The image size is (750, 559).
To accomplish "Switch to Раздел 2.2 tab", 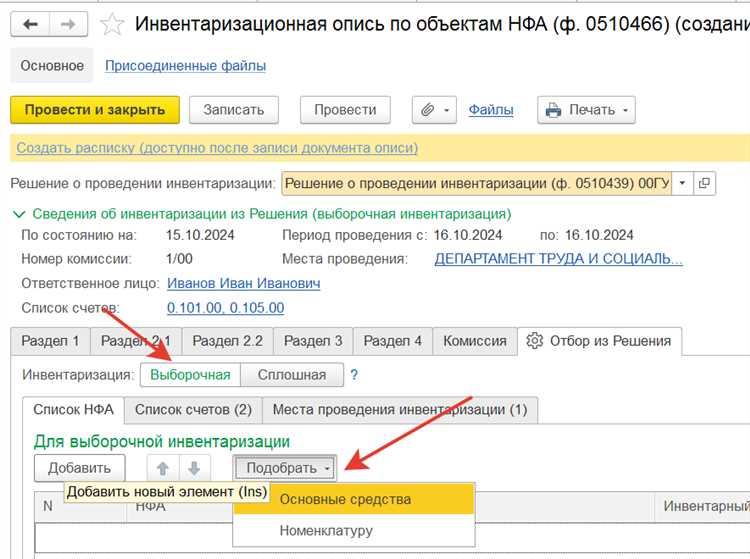I will tap(228, 341).
